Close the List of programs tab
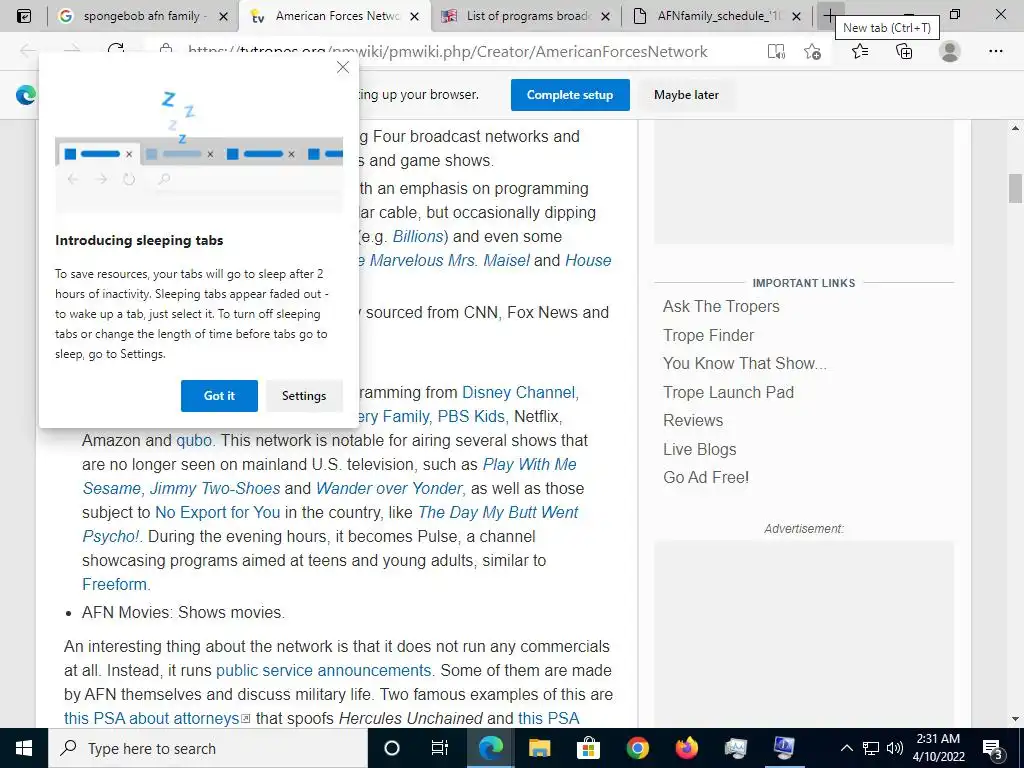The image size is (1024, 768). (605, 16)
